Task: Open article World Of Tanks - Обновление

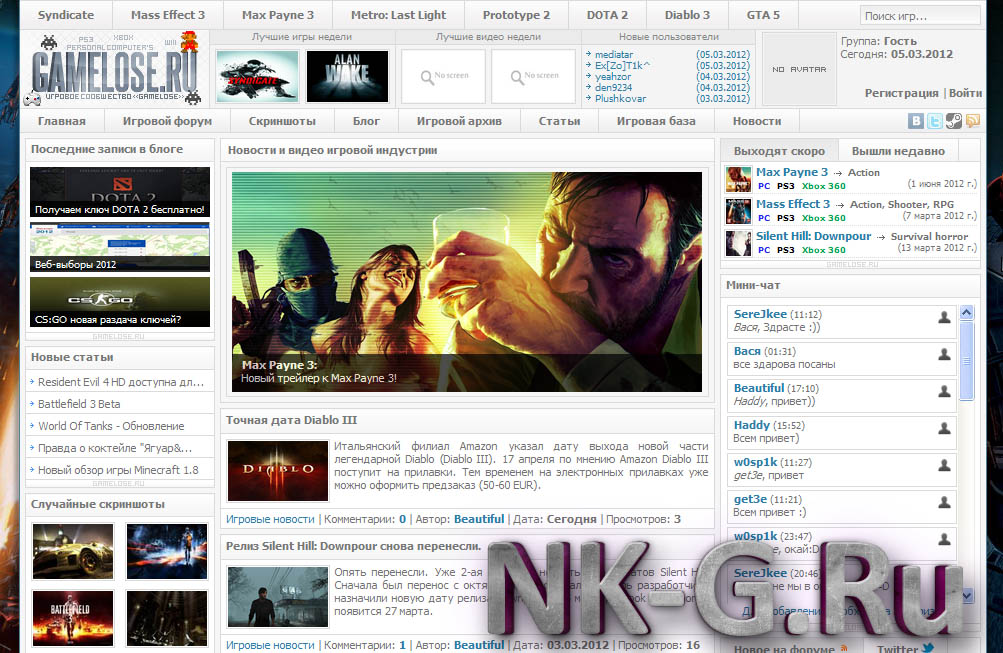Action: (x=111, y=426)
